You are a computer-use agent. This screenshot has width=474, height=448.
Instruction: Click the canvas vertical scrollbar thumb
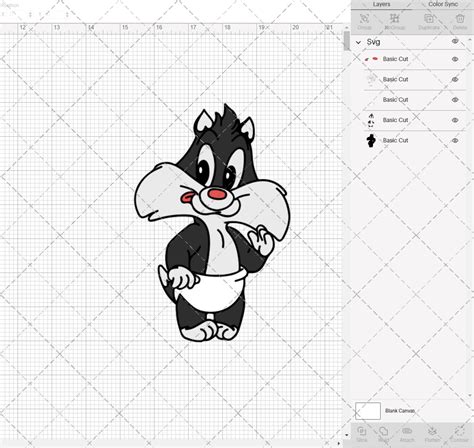coord(347,40)
